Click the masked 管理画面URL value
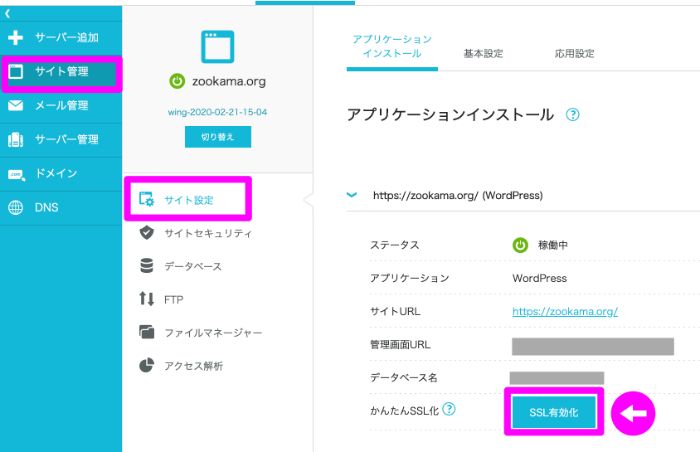Screen dimensions: 700x452 (x=593, y=347)
